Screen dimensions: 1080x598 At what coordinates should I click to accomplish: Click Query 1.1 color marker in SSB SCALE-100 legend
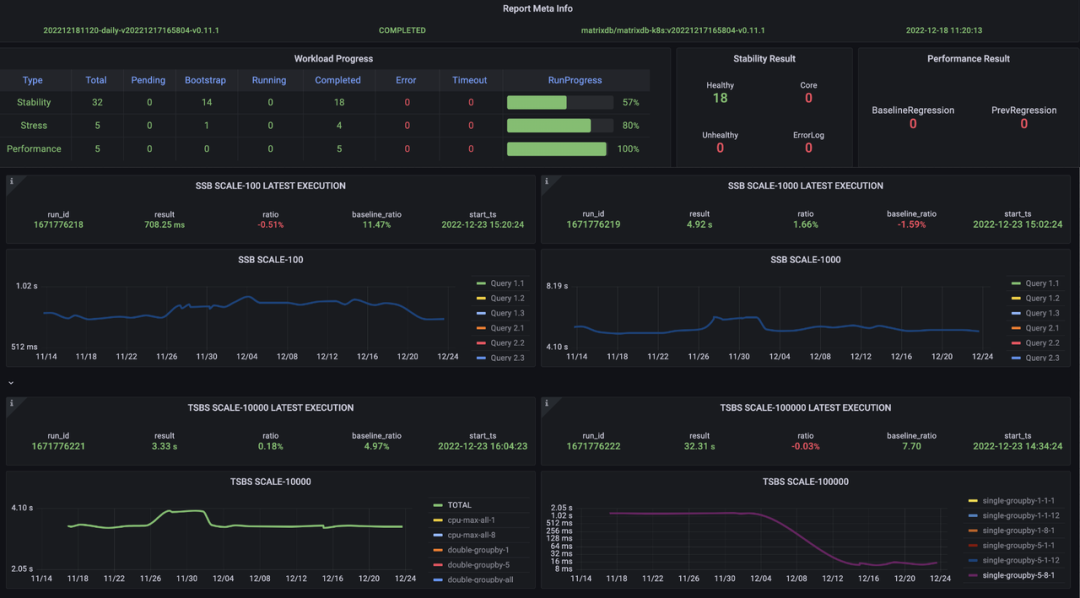click(x=481, y=283)
